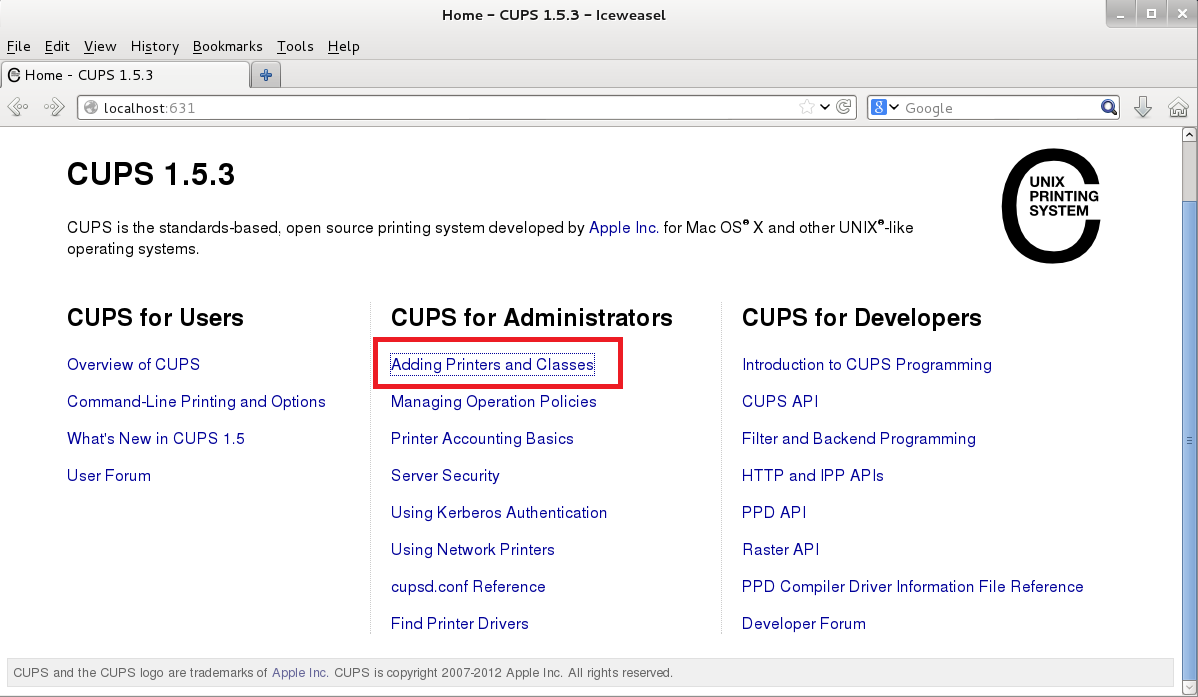Click the CUPS Unix Printing System logo
The height and width of the screenshot is (697, 1198).
pos(1051,206)
